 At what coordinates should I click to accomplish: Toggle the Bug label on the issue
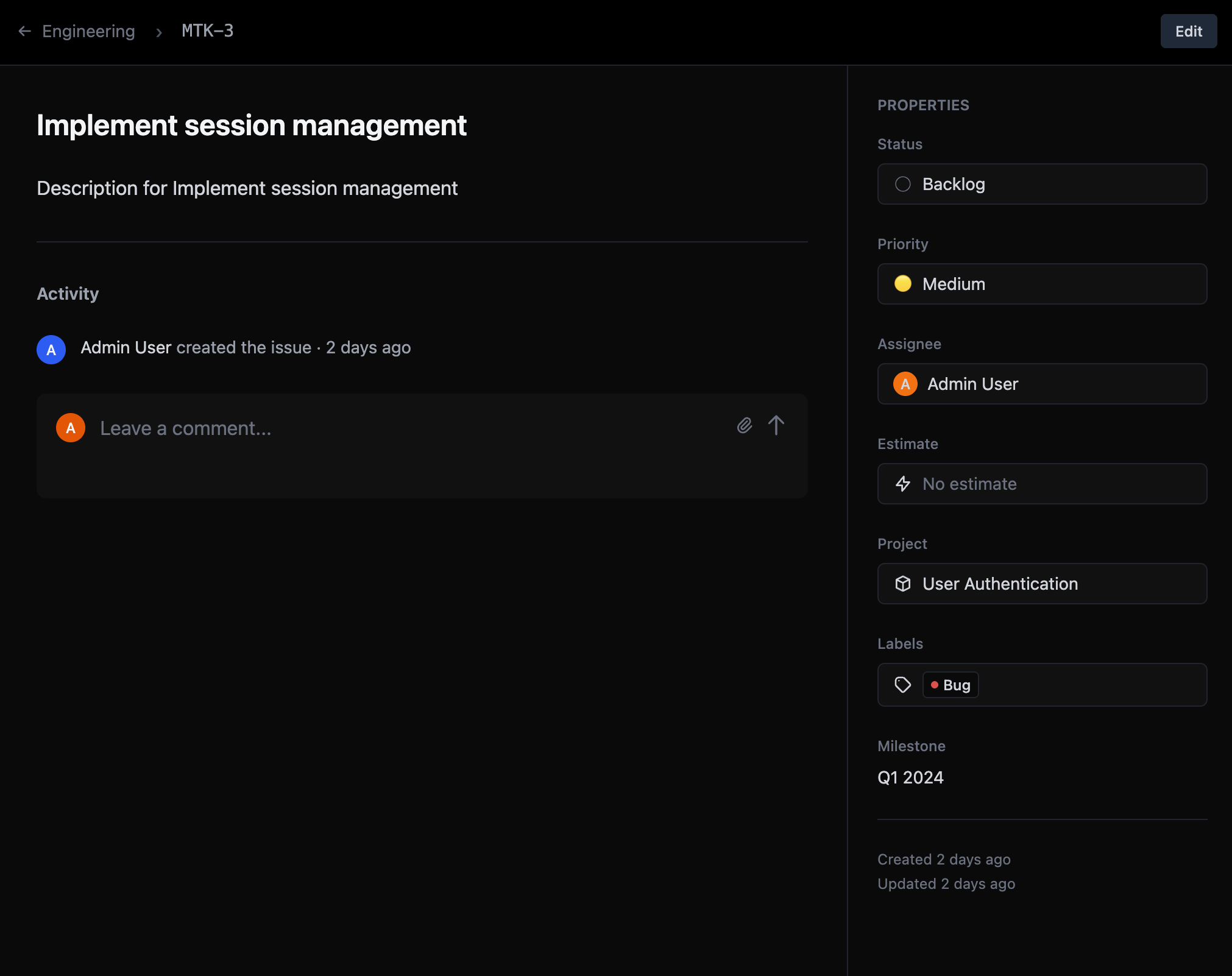[x=951, y=685]
